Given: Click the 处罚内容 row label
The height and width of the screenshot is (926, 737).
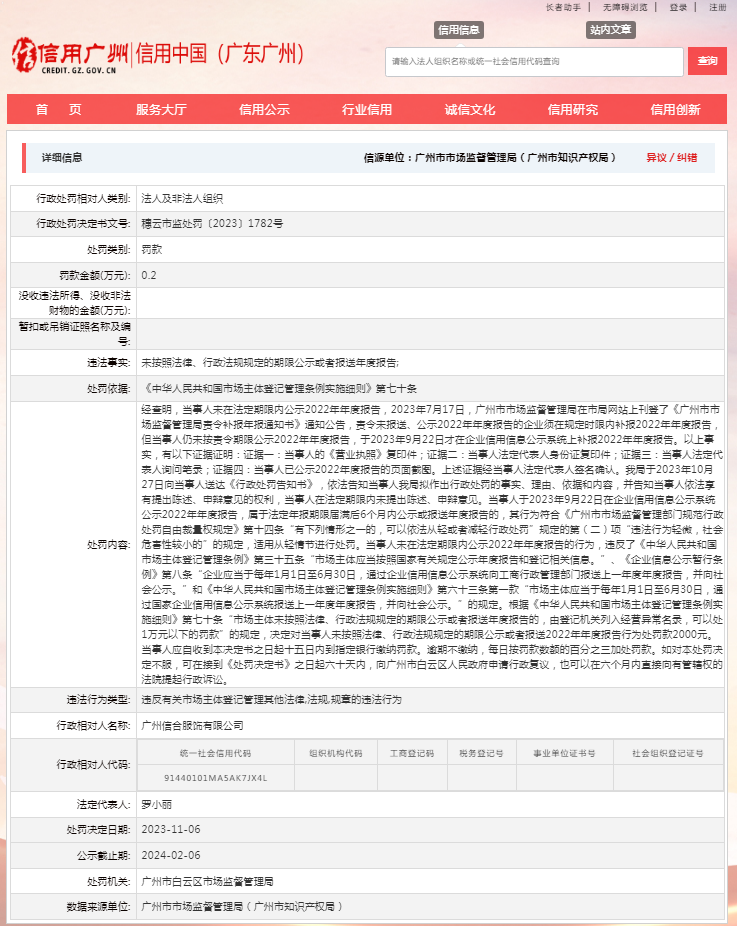Looking at the screenshot, I should point(109,544).
